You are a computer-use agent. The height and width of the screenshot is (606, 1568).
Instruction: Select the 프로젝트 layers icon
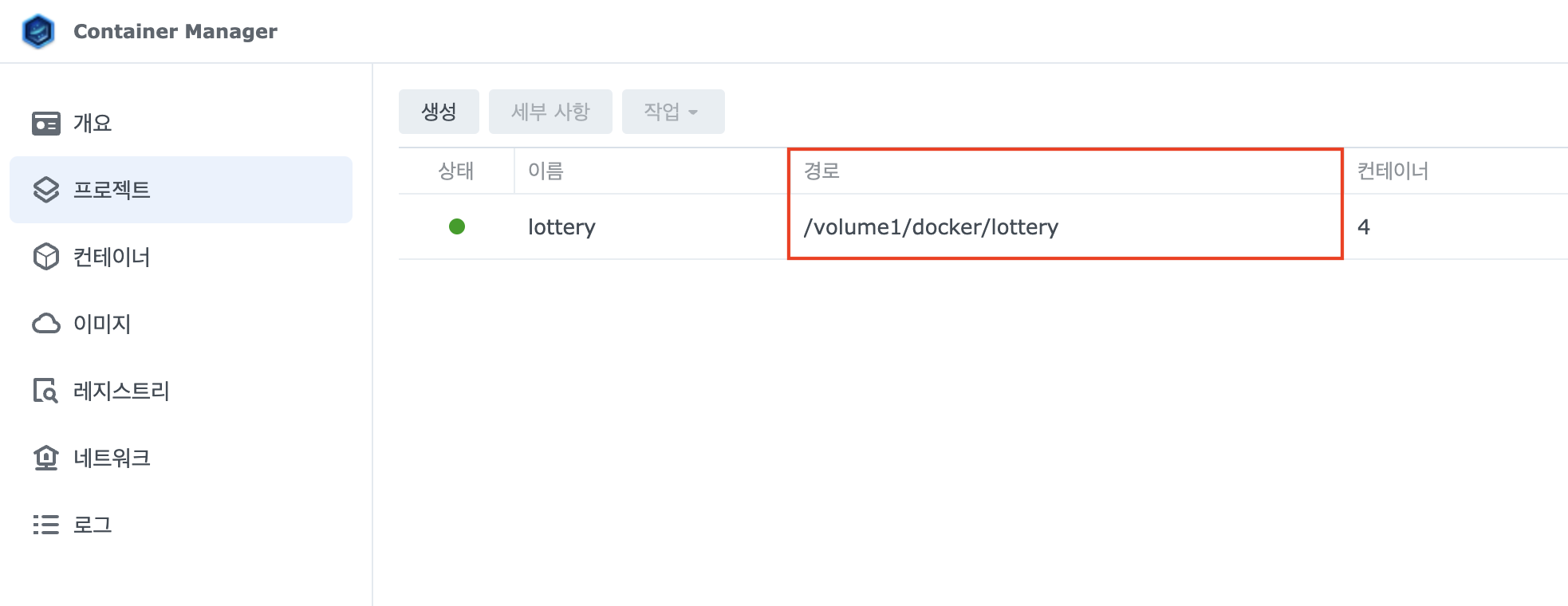(46, 190)
